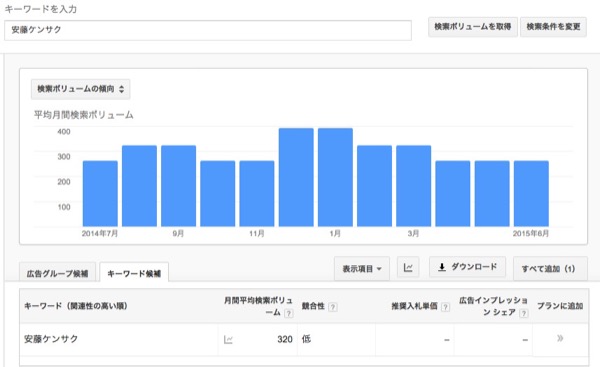Sort by 月間平均検索ボリューム column header
Screen dimensions: 600x367
click(258, 306)
